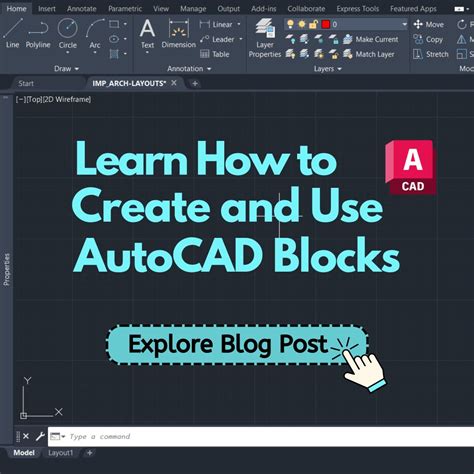The height and width of the screenshot is (474, 474).
Task: Click the Copy command
Action: (x=428, y=39)
